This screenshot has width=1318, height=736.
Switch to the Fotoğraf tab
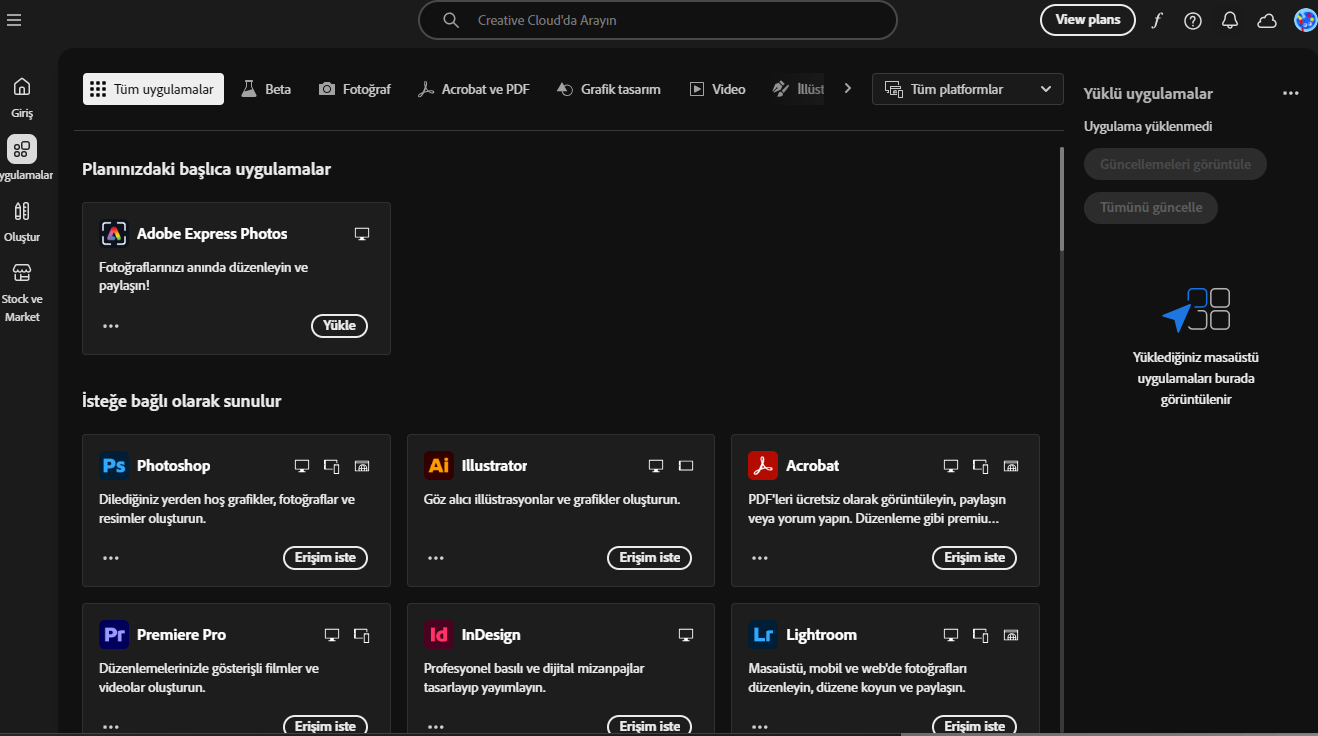point(355,89)
